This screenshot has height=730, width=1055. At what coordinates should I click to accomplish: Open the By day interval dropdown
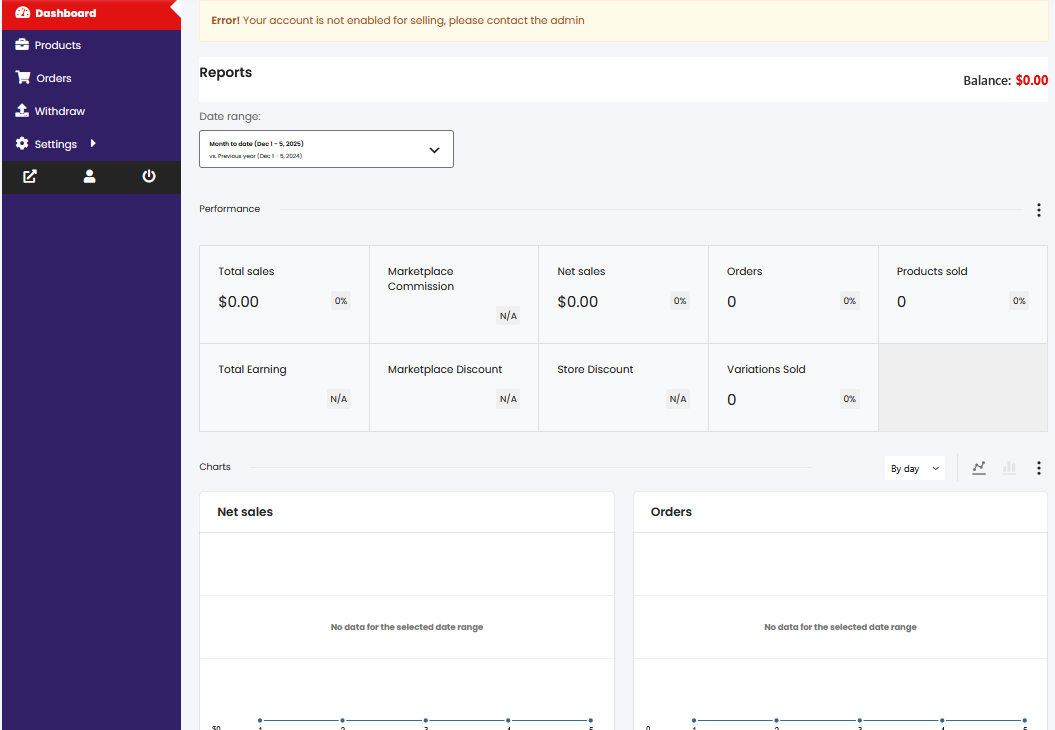tap(914, 468)
